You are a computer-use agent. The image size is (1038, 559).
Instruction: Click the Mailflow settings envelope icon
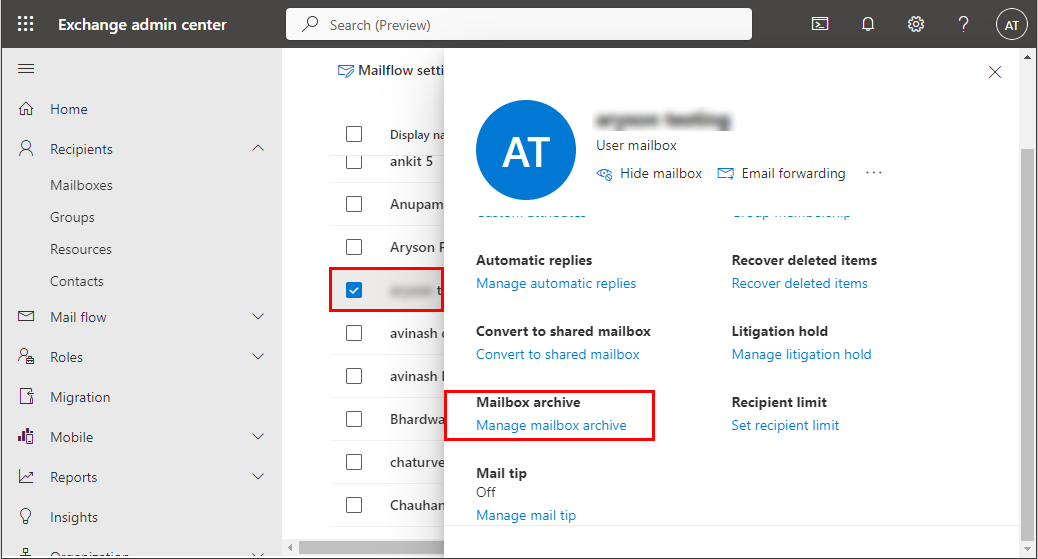(346, 71)
